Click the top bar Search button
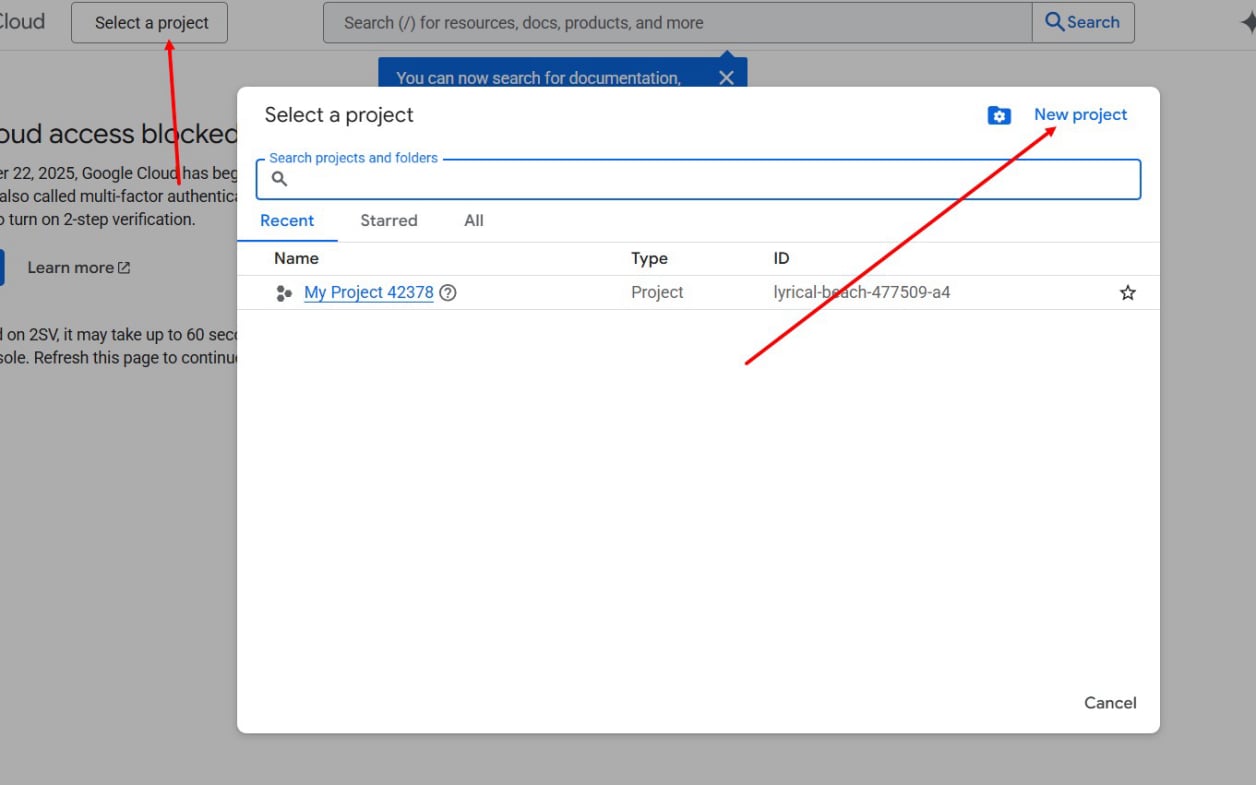This screenshot has width=1256, height=785. point(1083,22)
